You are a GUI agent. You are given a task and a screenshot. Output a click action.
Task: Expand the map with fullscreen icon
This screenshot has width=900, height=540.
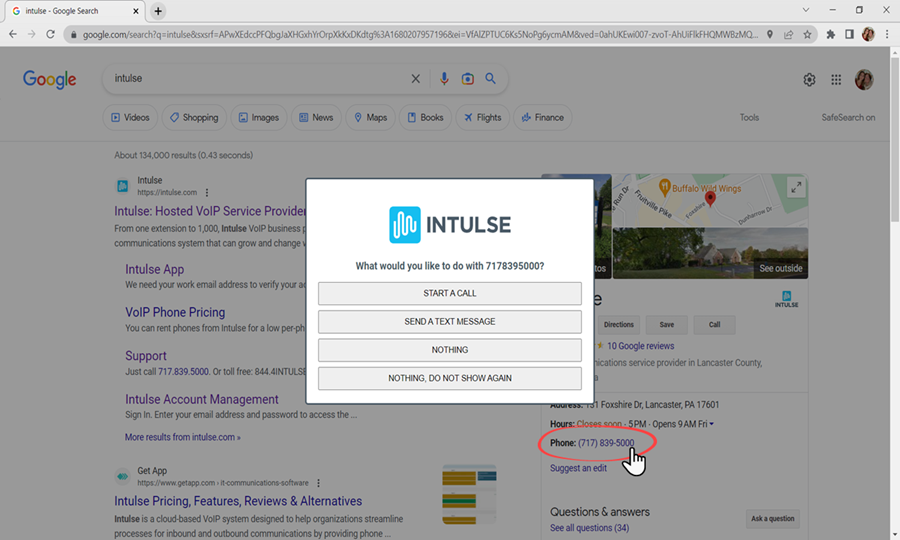(x=796, y=187)
